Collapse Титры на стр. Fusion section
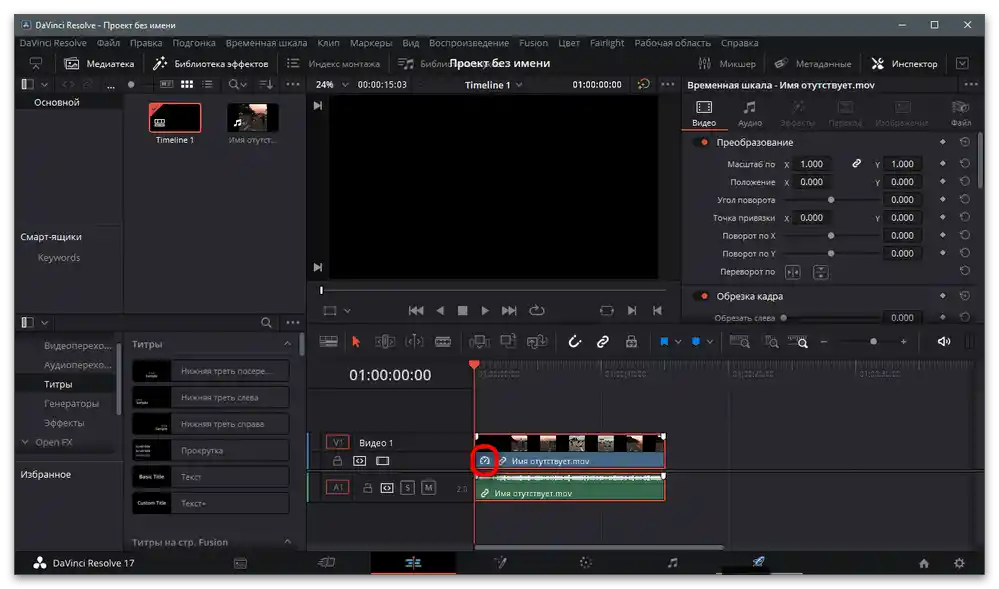 (287, 542)
